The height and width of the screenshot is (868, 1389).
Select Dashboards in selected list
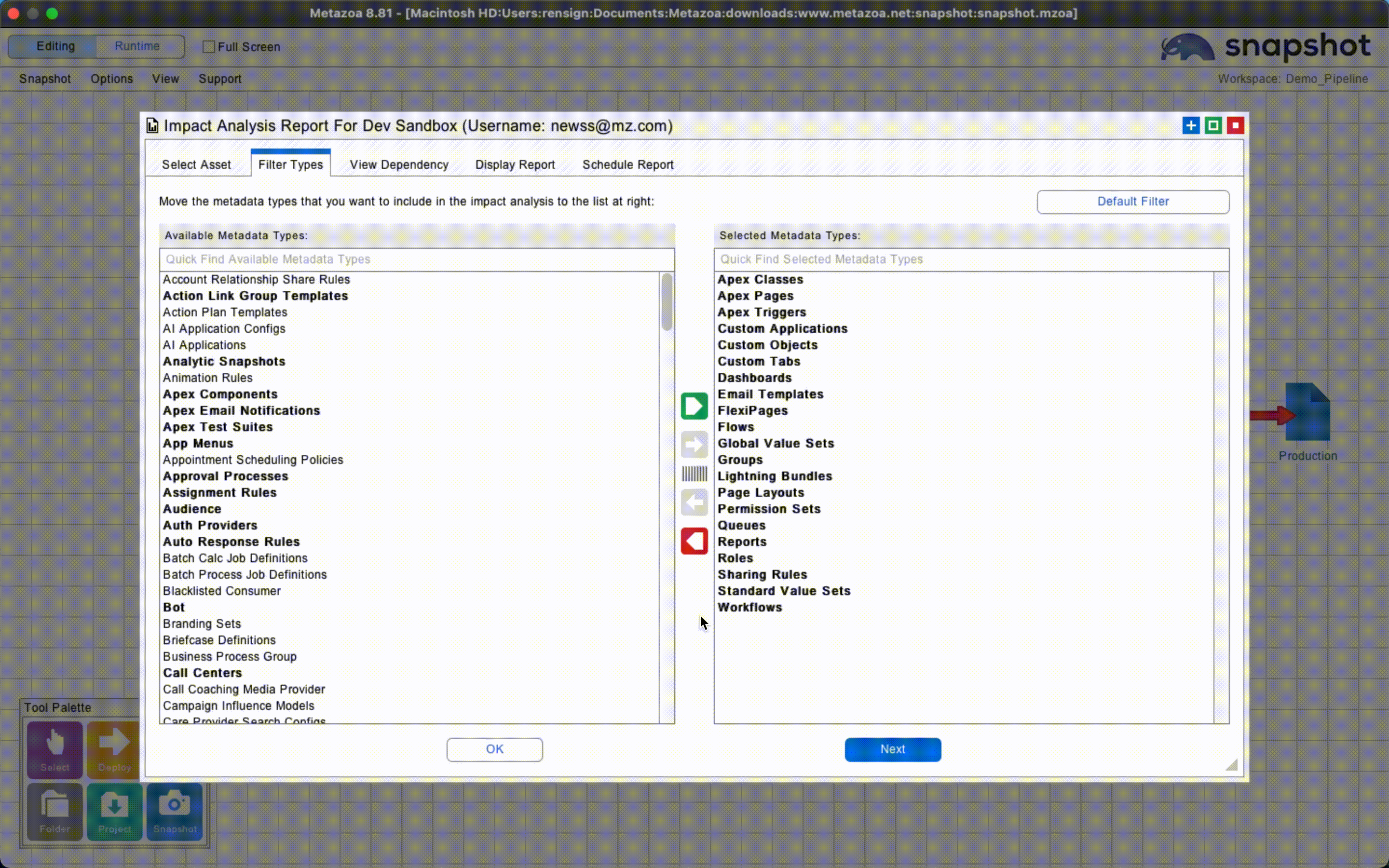tap(964, 378)
